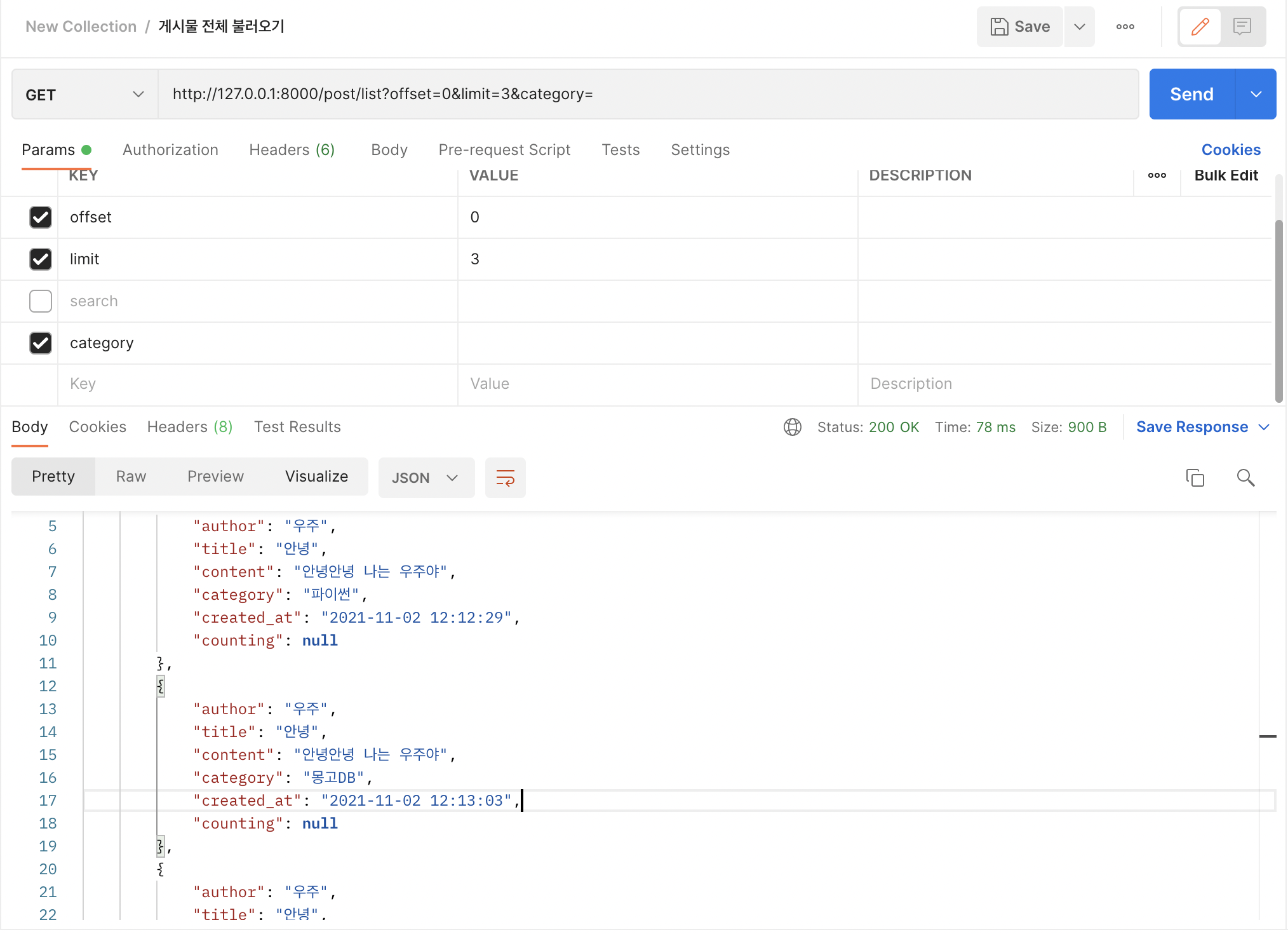Enable the search parameter checkbox
This screenshot has height=934, width=1288.
pos(41,301)
